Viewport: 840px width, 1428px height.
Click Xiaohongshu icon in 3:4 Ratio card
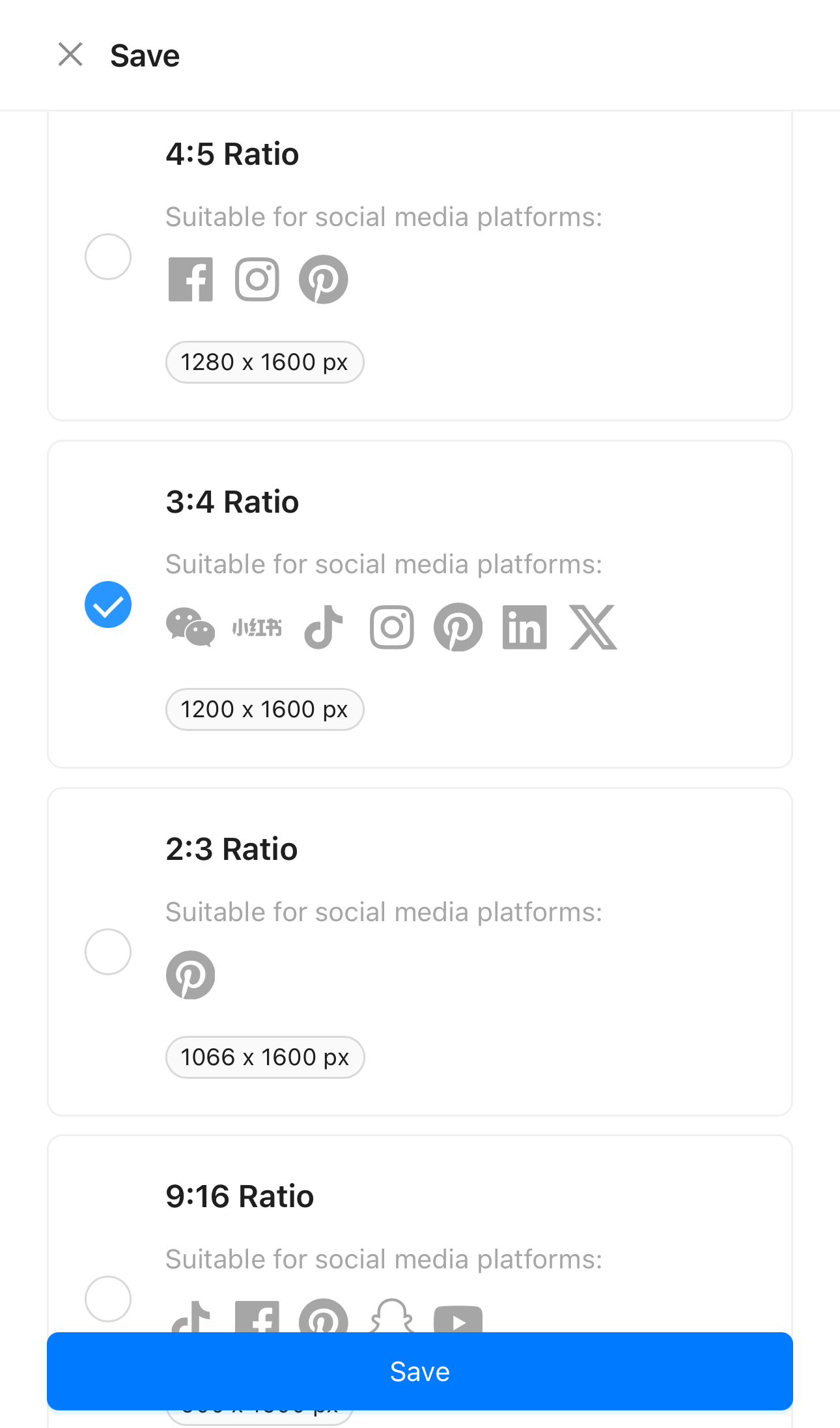257,627
